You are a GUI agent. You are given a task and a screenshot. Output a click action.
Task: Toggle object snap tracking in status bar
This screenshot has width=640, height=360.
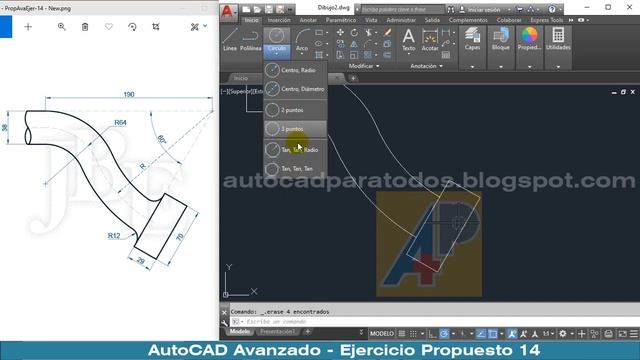point(481,334)
